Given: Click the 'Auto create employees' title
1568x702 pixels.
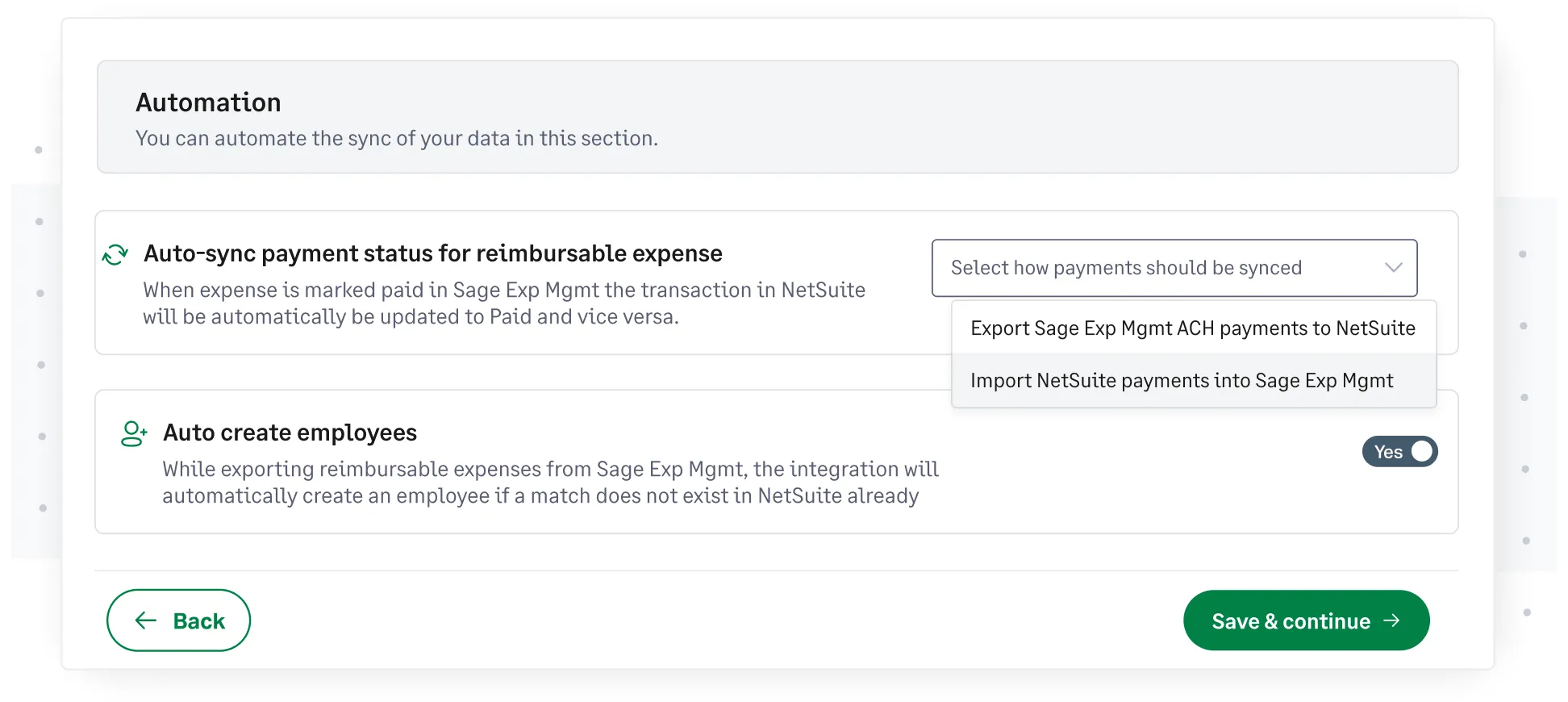Looking at the screenshot, I should (x=290, y=432).
